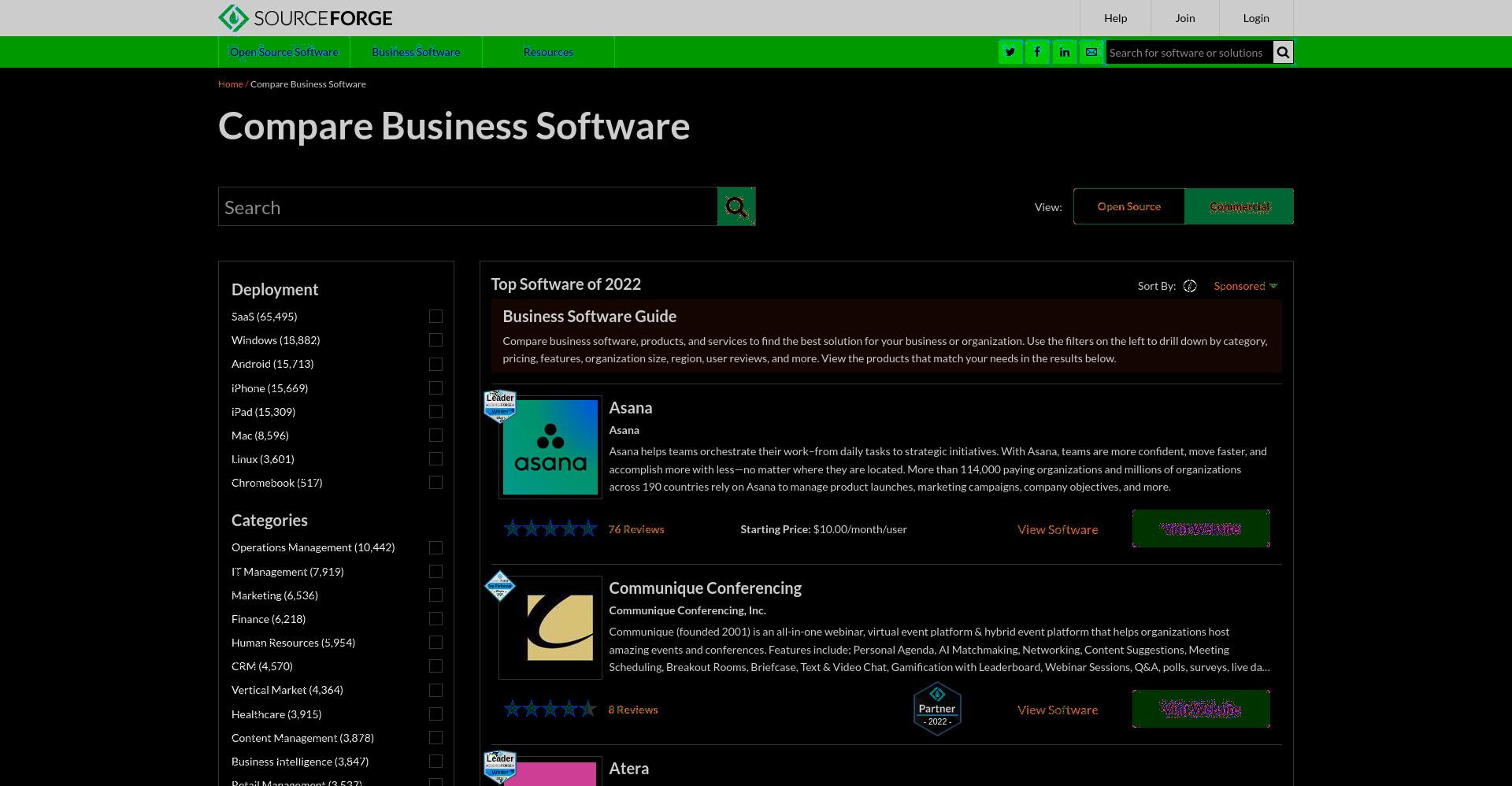Check the Linux deployment checkbox
Image resolution: width=1512 pixels, height=786 pixels.
pyautogui.click(x=435, y=458)
